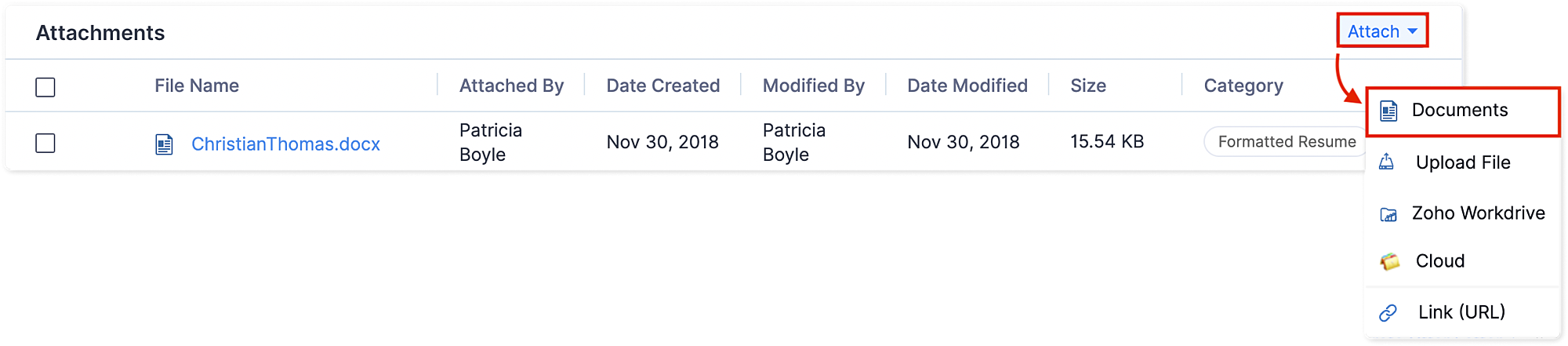Toggle the select-all attachments checkbox
Image resolution: width=1568 pixels, height=346 pixels.
point(45,87)
